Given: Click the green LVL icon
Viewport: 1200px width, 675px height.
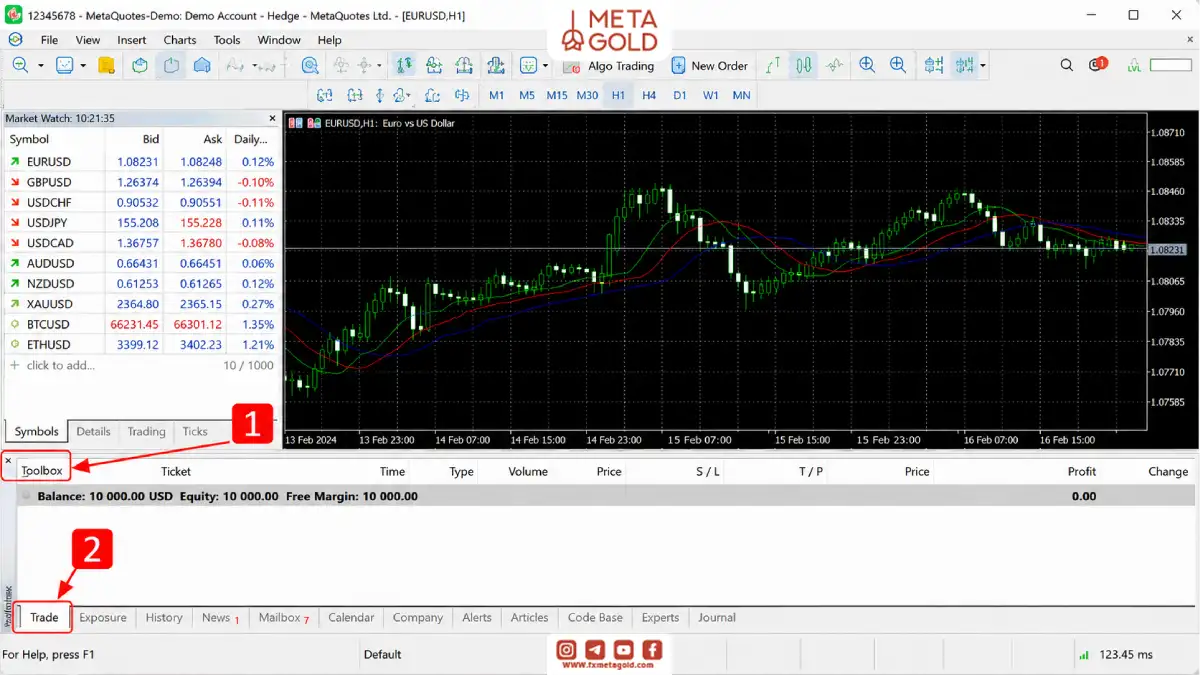Looking at the screenshot, I should pos(1134,65).
